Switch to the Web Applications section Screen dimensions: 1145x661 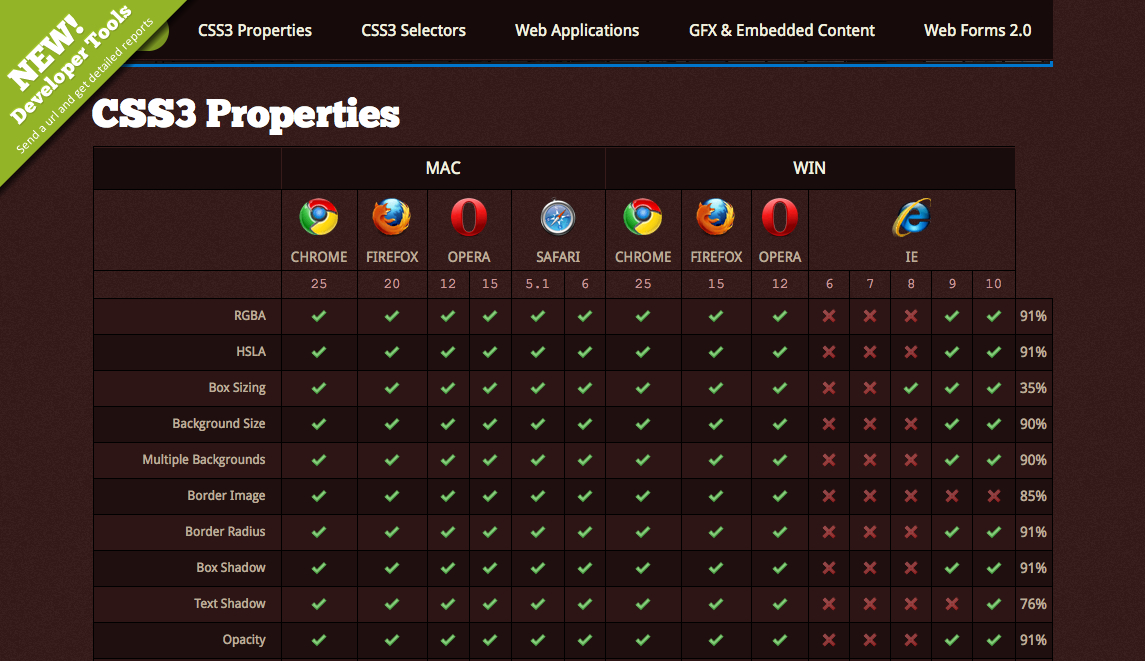pyautogui.click(x=576, y=30)
